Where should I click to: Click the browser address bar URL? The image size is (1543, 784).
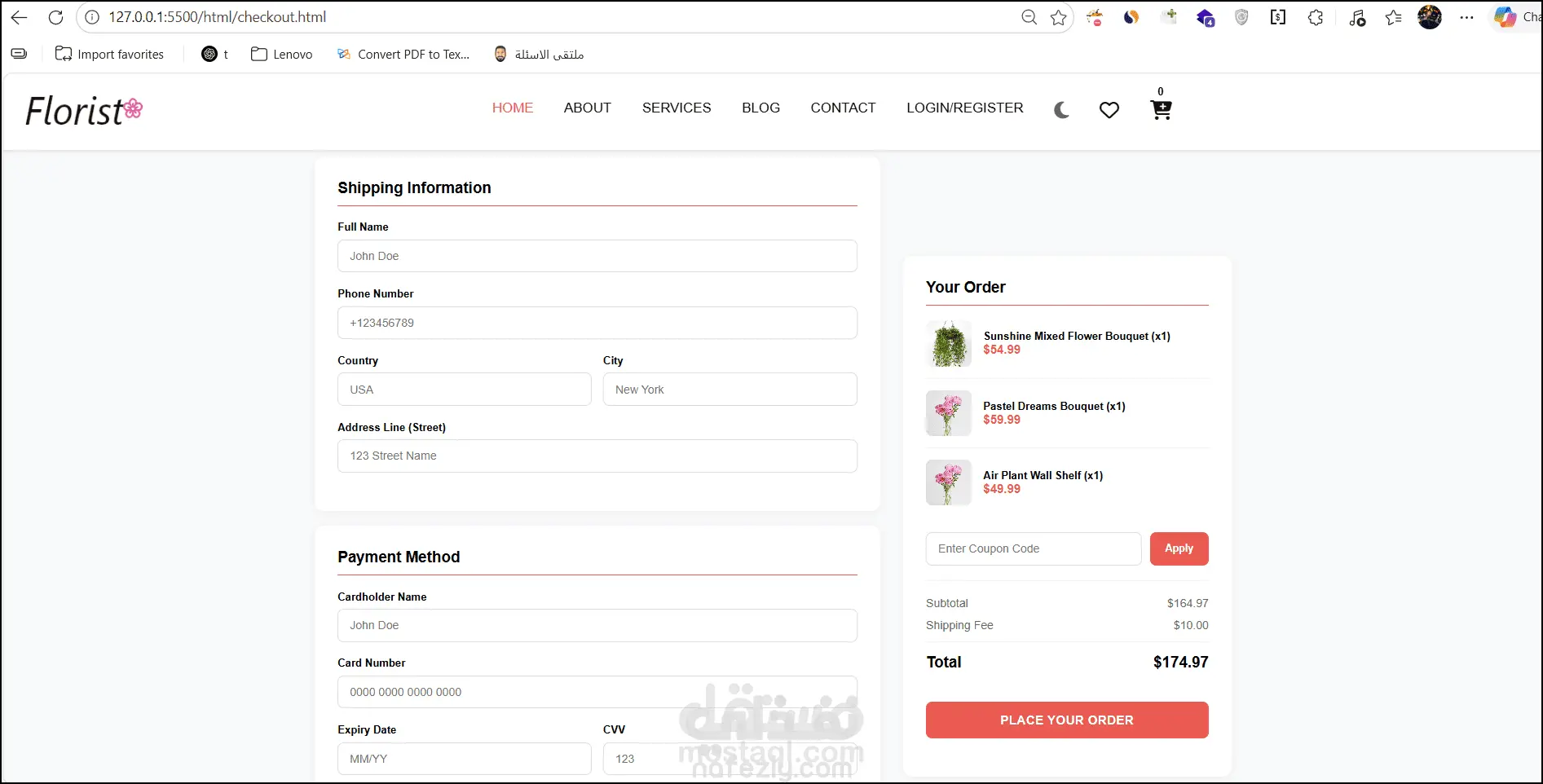coord(218,17)
